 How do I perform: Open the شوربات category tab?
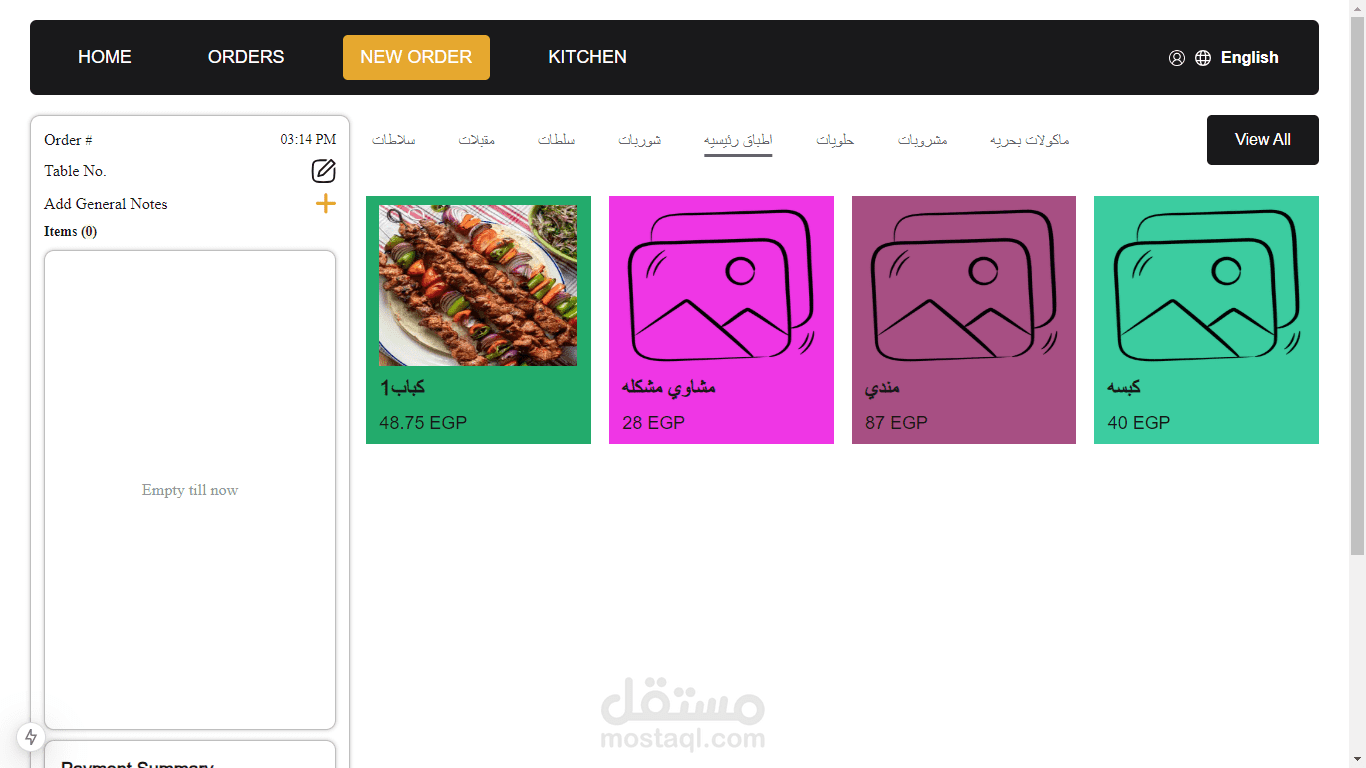pos(640,140)
